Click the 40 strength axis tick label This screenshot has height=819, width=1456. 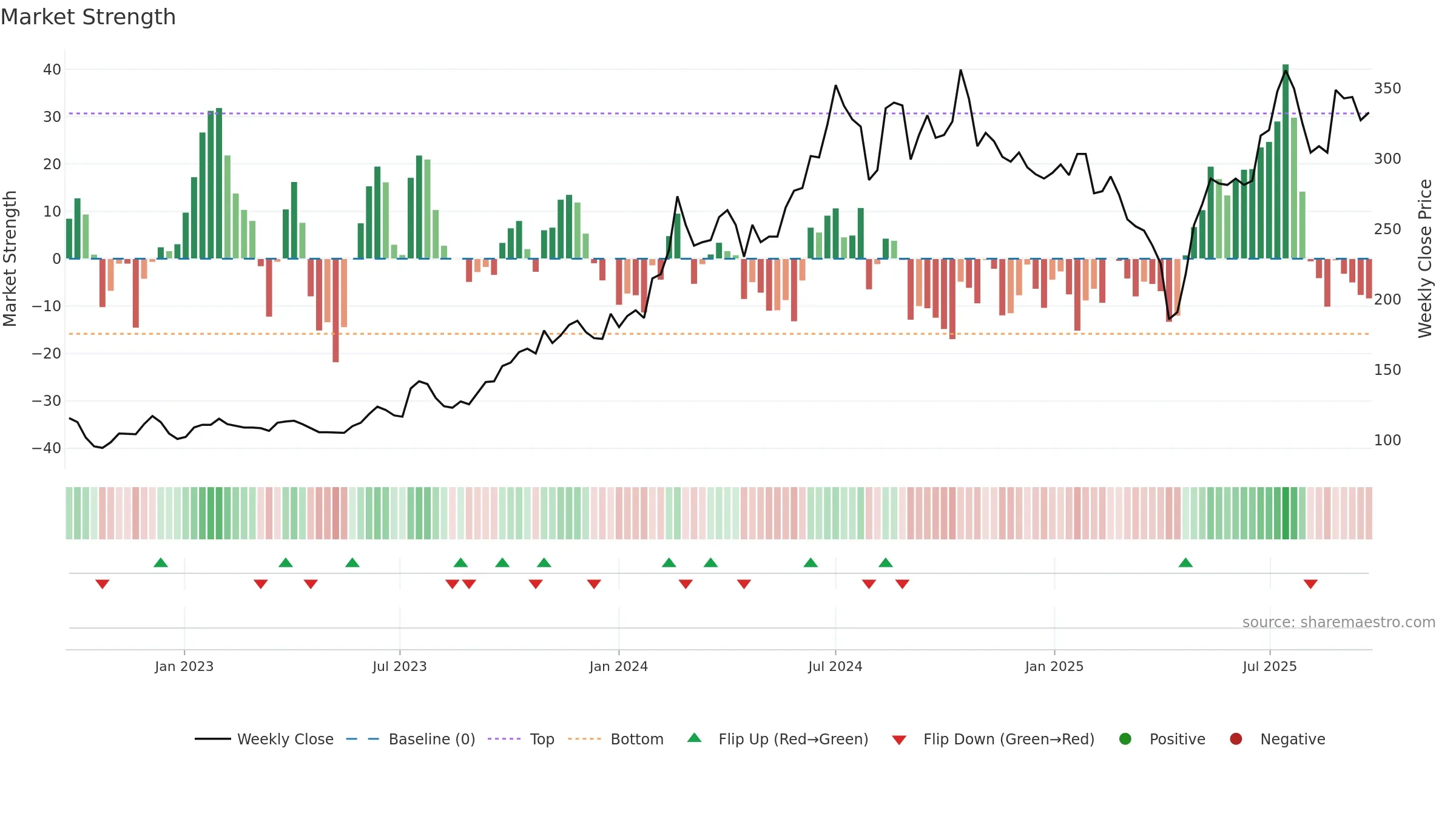[52, 70]
